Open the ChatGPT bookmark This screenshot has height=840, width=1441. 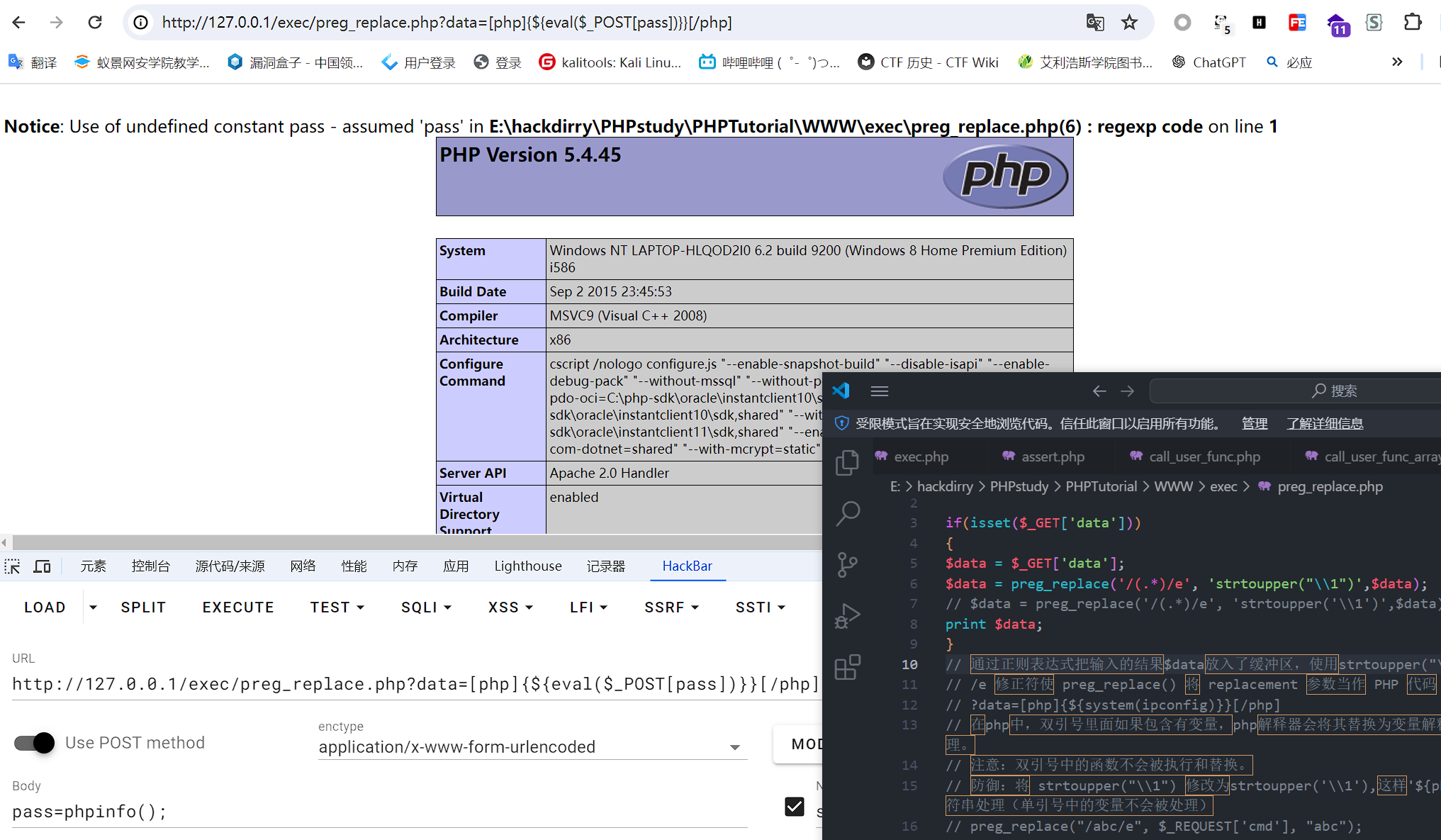(x=1209, y=62)
